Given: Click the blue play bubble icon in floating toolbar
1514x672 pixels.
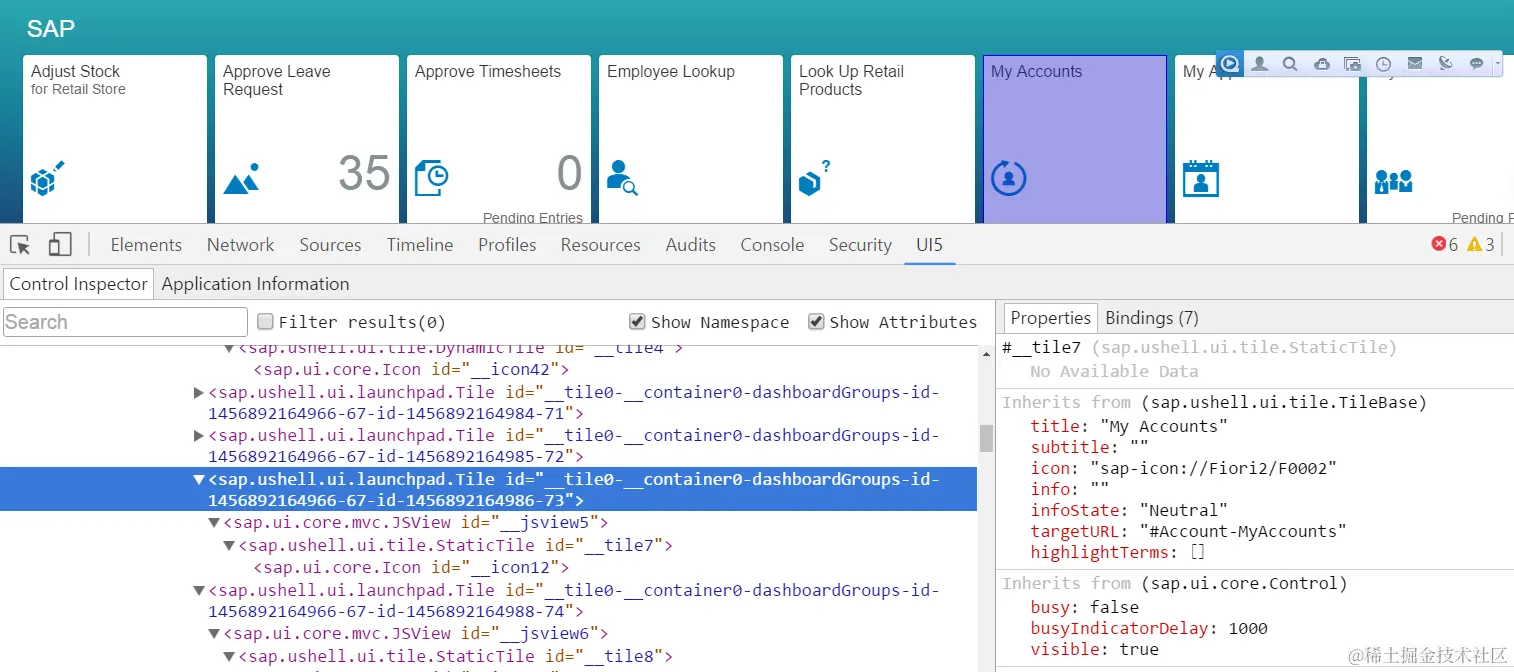Looking at the screenshot, I should tap(1230, 64).
